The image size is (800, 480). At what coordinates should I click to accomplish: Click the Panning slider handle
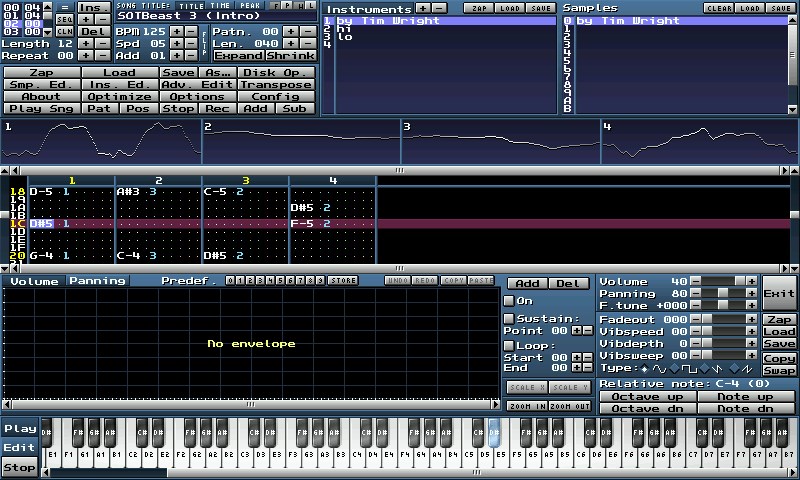(722, 293)
